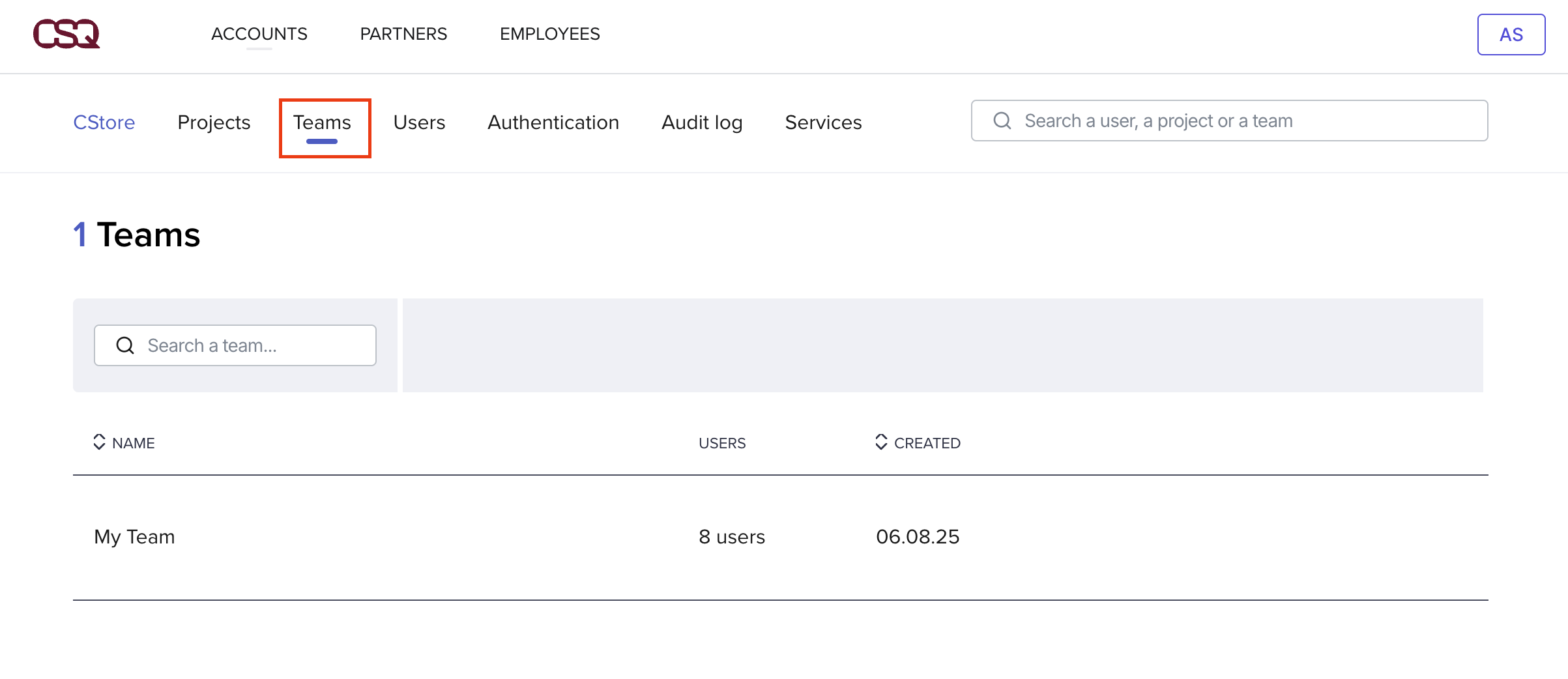Switch to the Authentication tab
1568x679 pixels.
click(553, 123)
